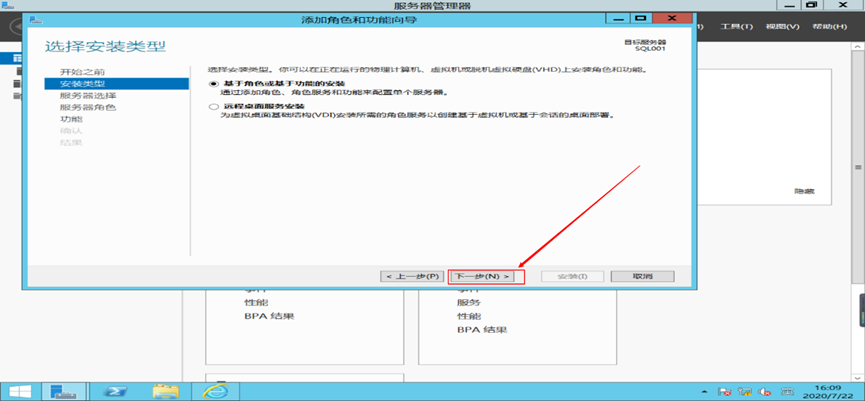Image resolution: width=865 pixels, height=401 pixels.
Task: Open File Explorer from taskbar
Action: 166,391
